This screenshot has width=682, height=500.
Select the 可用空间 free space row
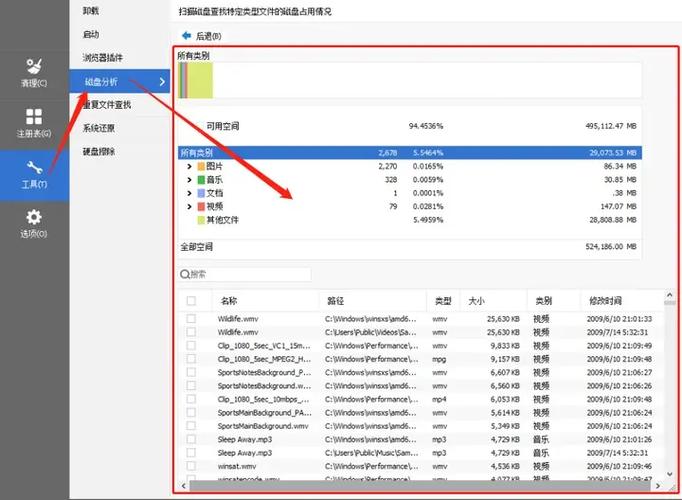tap(410, 126)
